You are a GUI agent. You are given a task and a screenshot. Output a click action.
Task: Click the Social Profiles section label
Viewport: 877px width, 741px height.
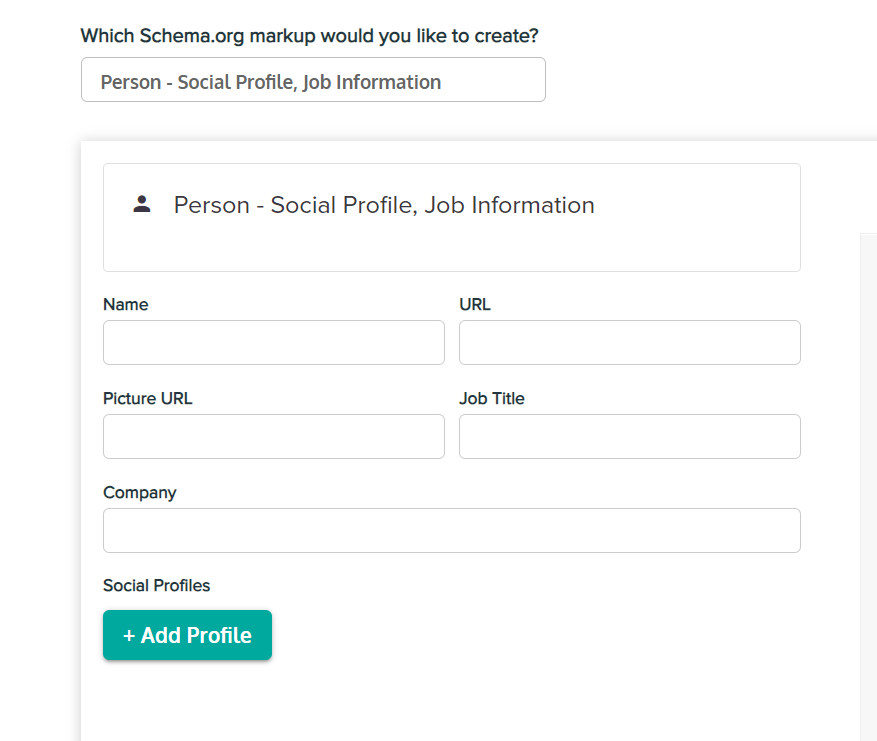point(156,586)
